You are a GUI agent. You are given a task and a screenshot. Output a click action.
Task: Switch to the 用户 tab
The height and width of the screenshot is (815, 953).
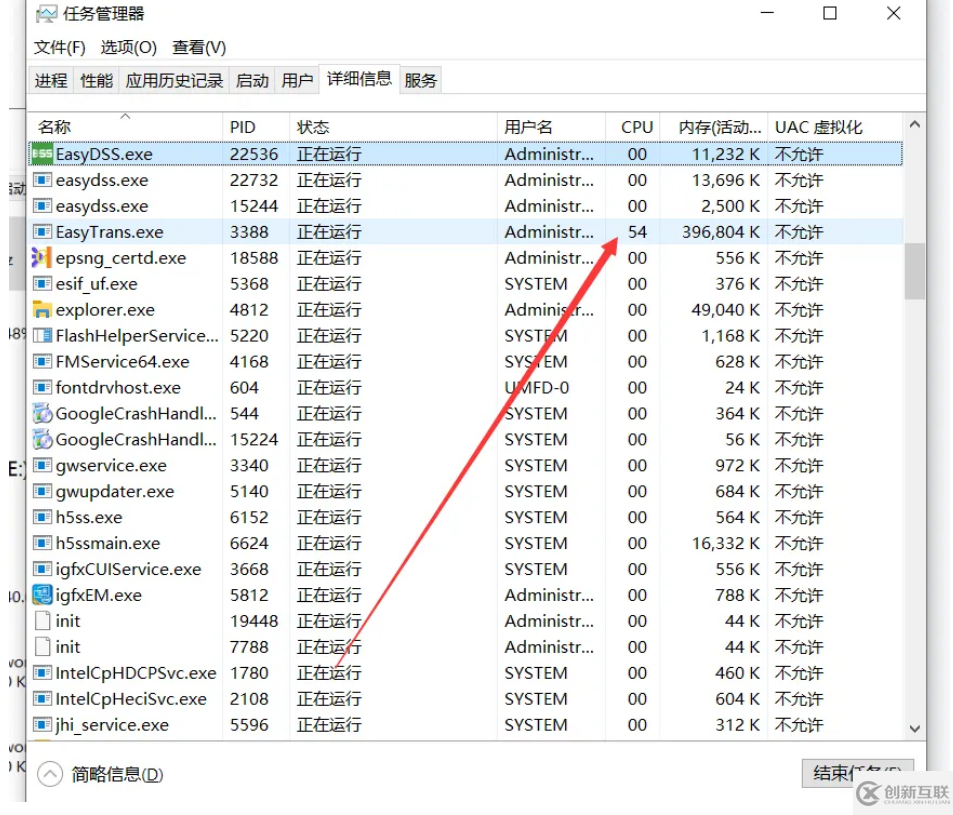297,80
